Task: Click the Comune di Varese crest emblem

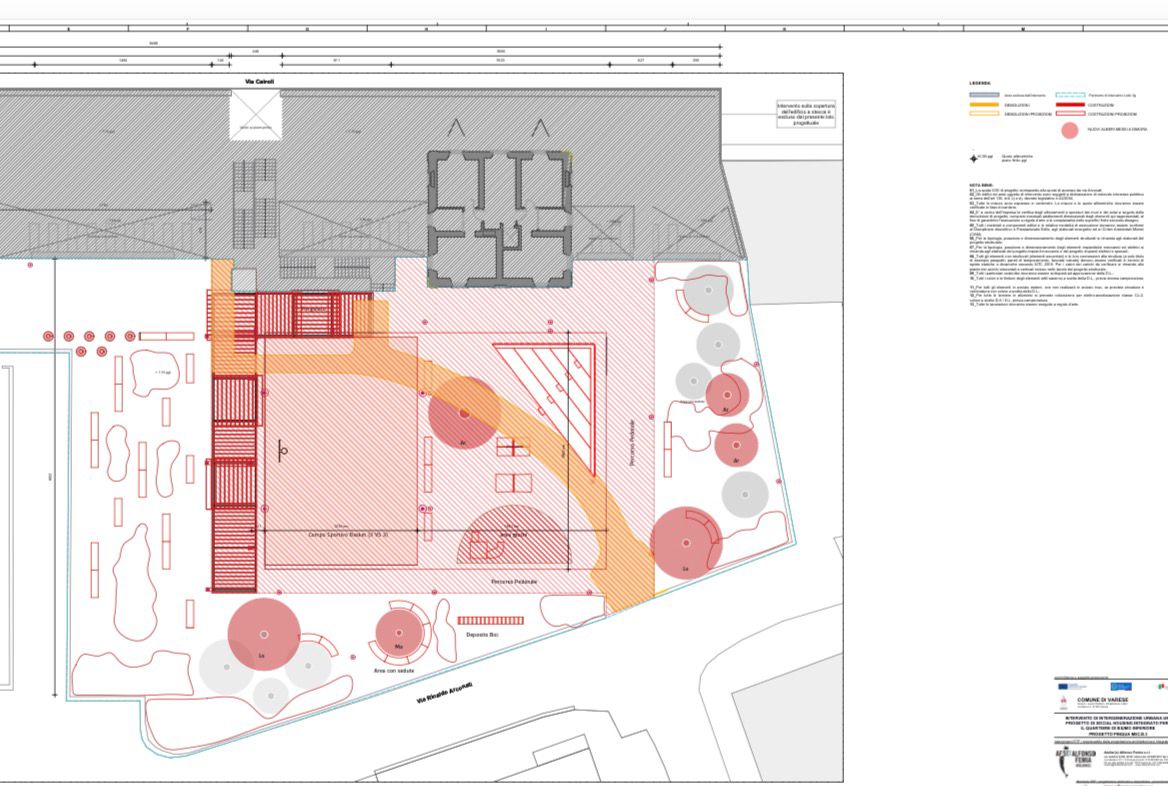Action: pos(1064,700)
